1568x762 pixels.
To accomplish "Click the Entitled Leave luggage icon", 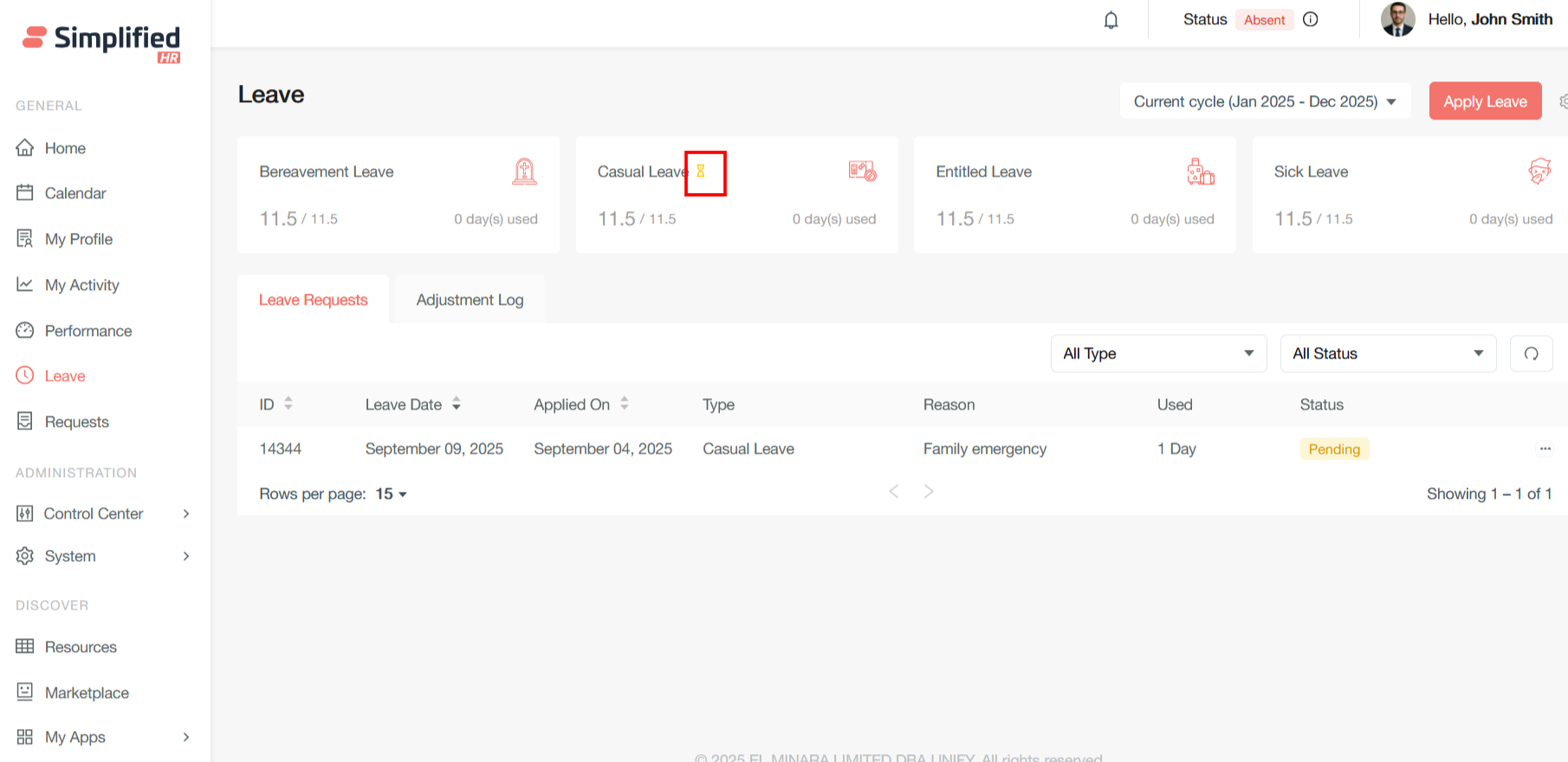I will [x=1200, y=171].
